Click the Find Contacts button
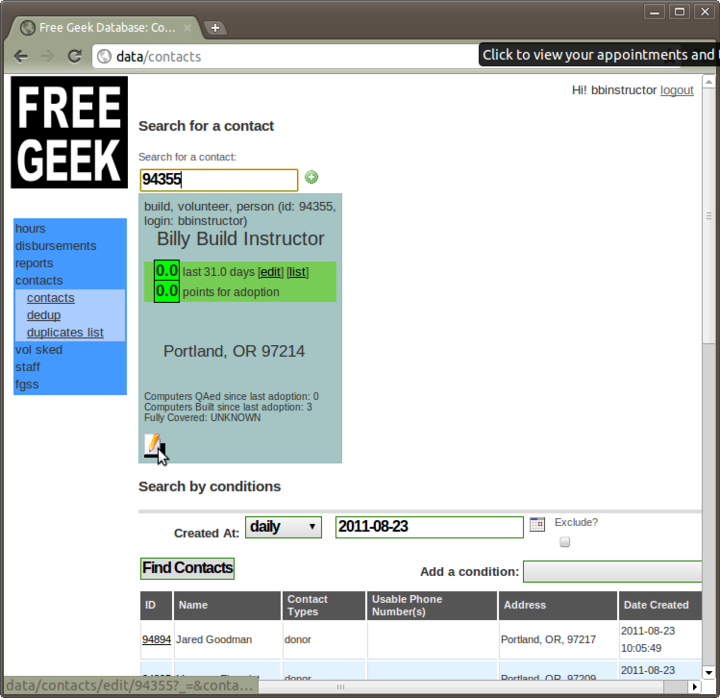The image size is (720, 698). (x=187, y=568)
